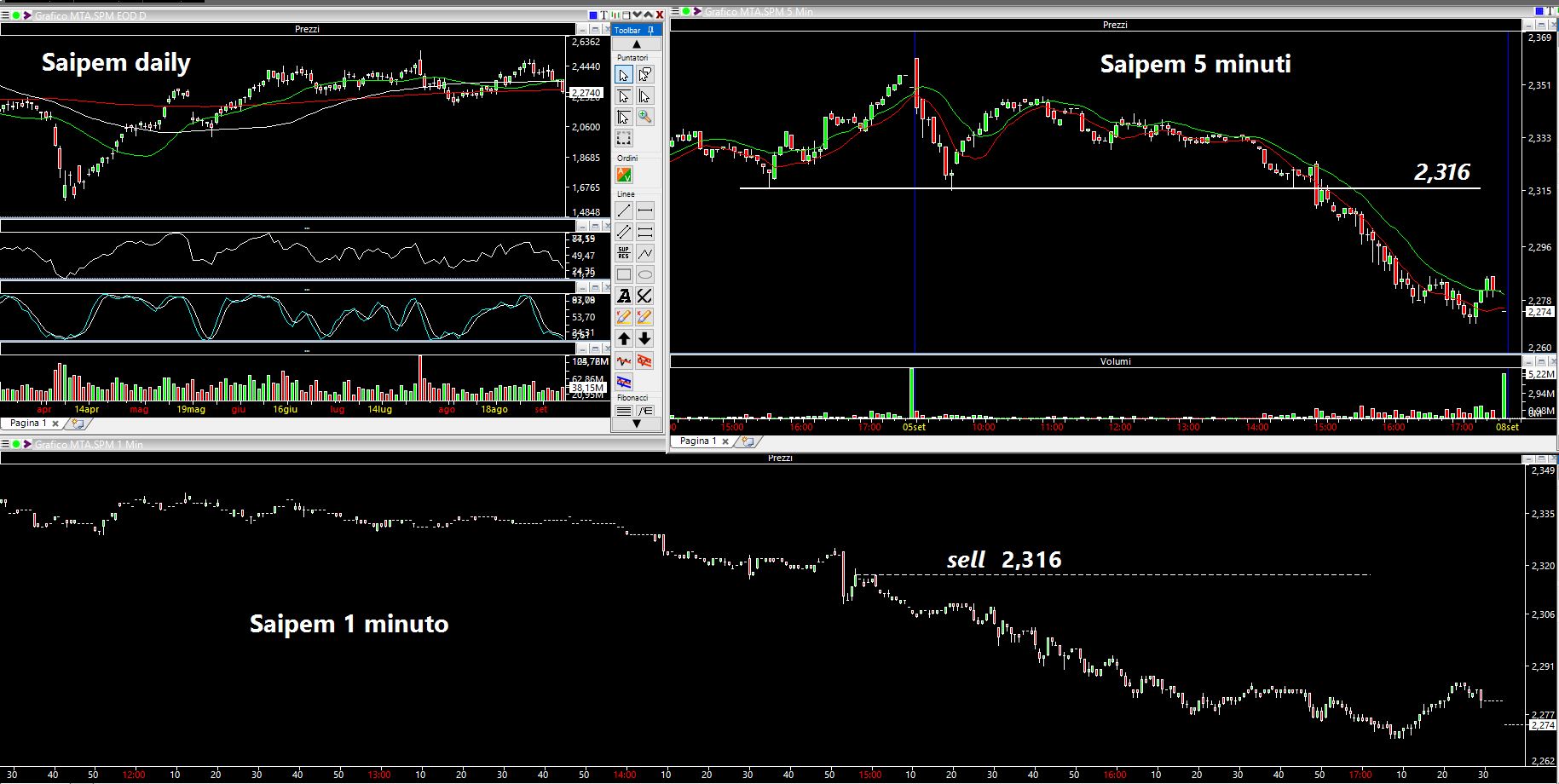The image size is (1559, 784).
Task: Select the SUP/RES support resistance tool
Action: click(624, 253)
